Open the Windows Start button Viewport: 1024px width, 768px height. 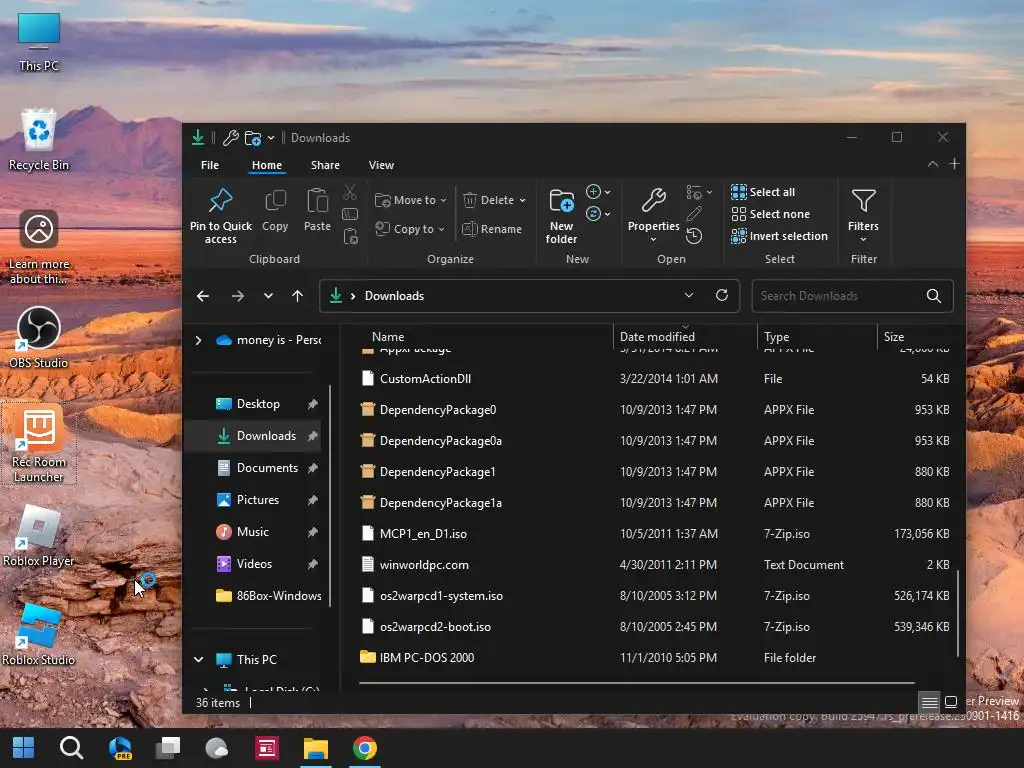coord(24,748)
